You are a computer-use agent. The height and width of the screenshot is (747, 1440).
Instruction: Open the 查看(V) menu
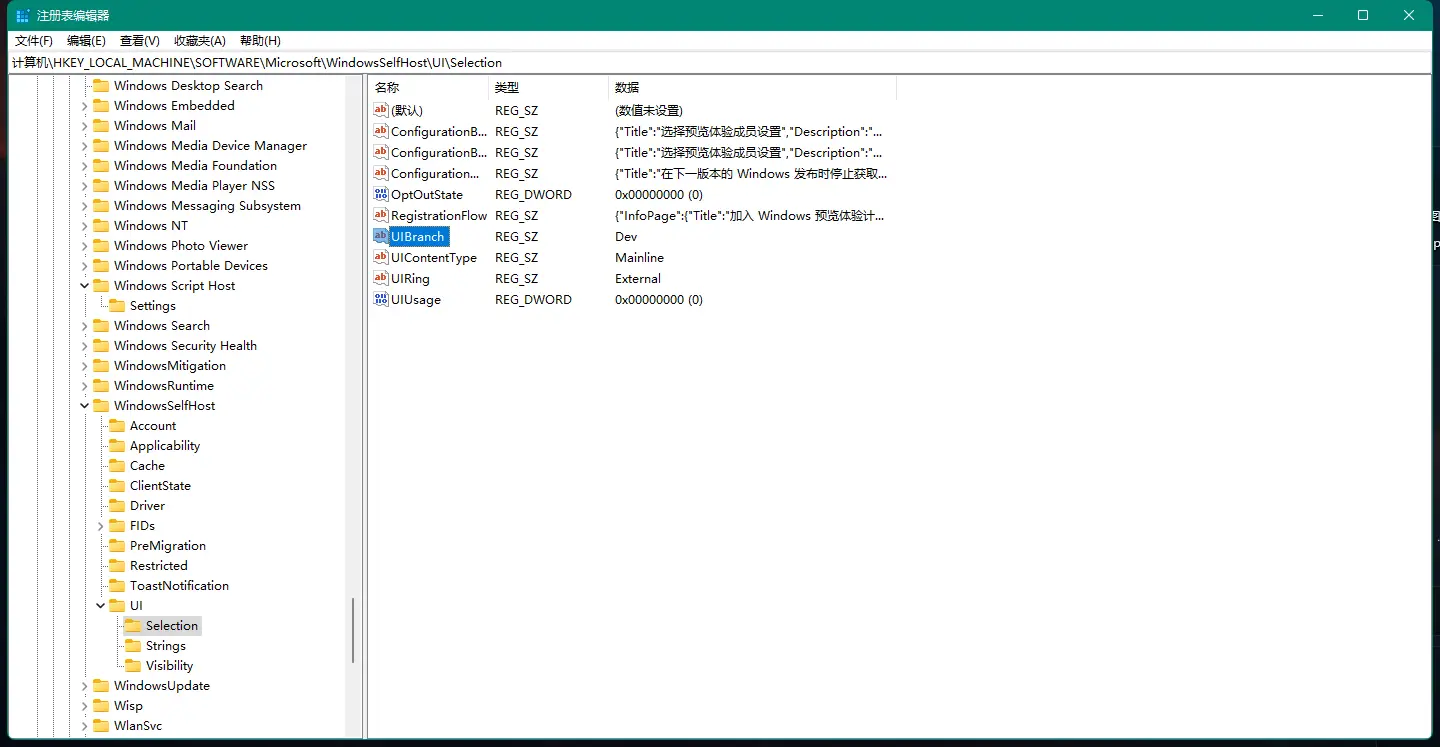(x=140, y=41)
